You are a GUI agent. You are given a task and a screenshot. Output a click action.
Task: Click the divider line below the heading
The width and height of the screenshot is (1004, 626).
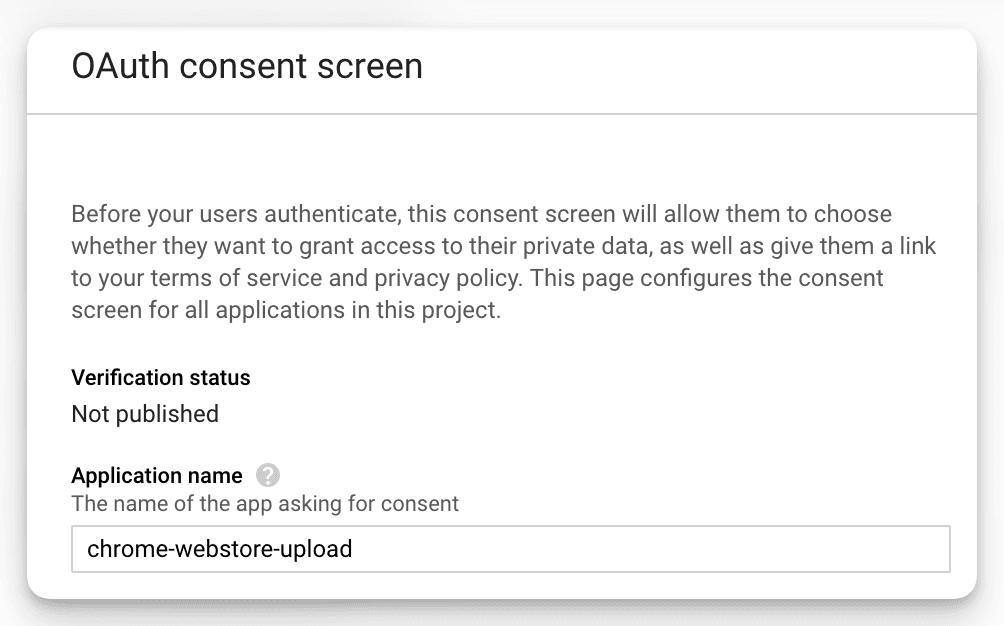click(502, 114)
